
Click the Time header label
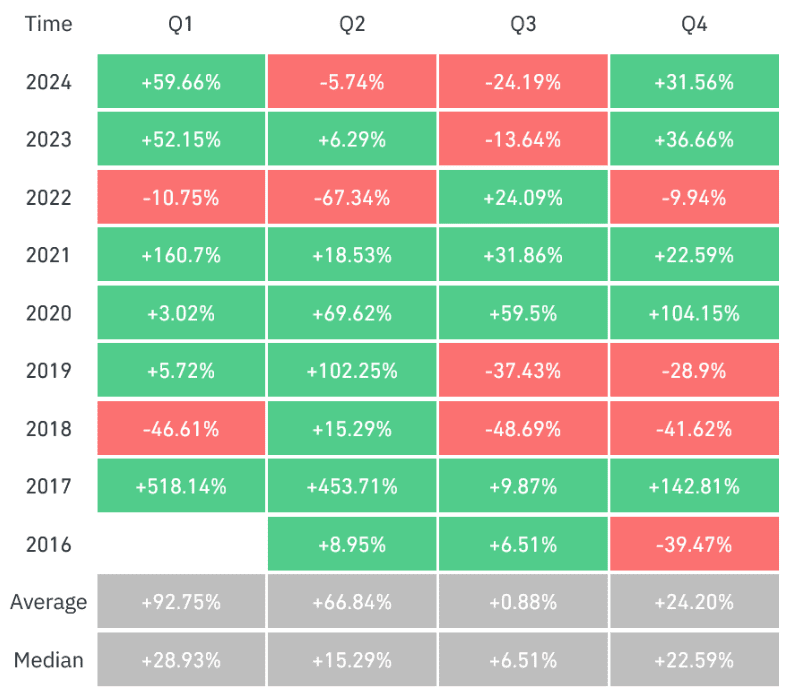point(49,25)
